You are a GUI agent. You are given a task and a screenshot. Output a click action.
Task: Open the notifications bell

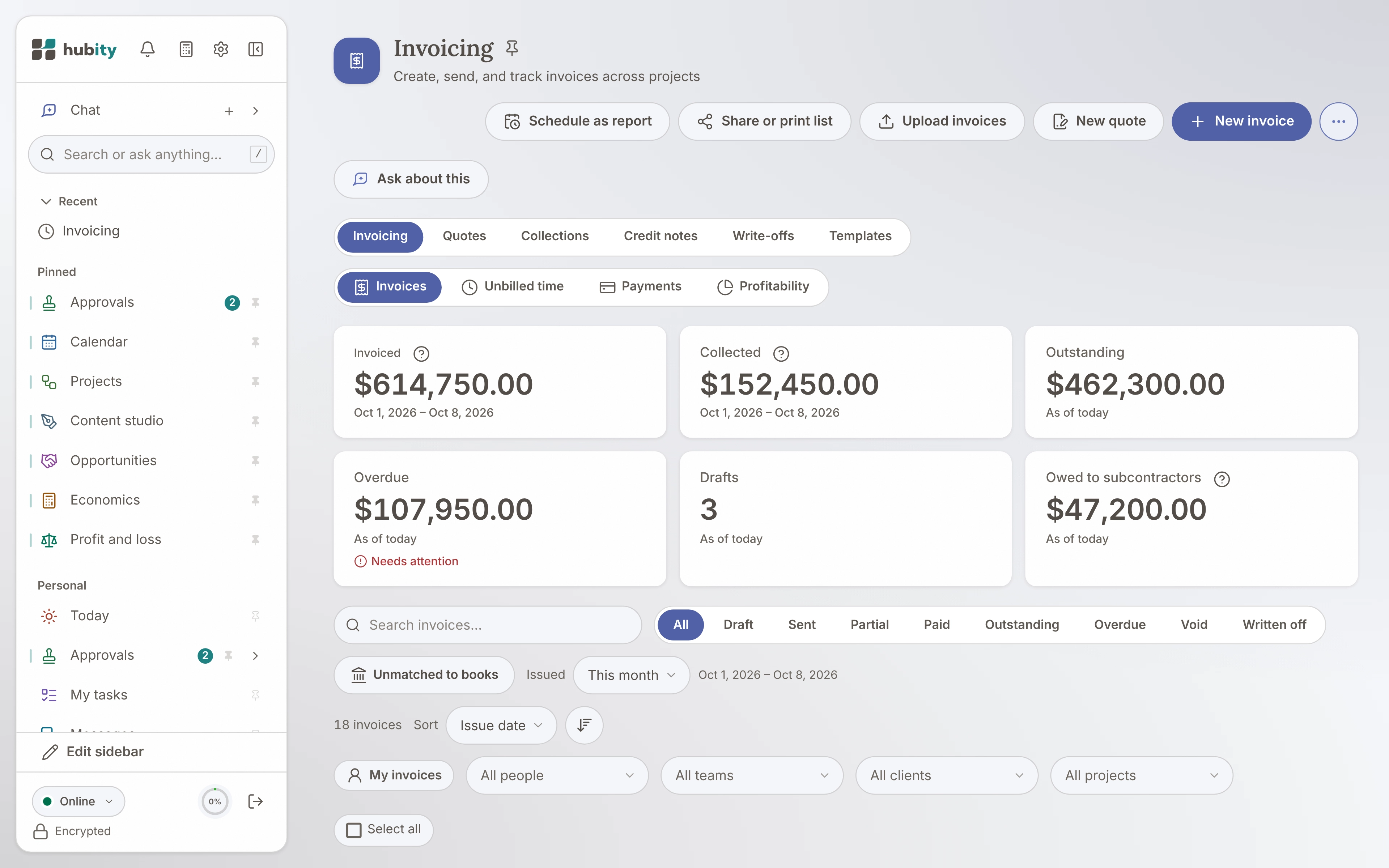click(148, 50)
